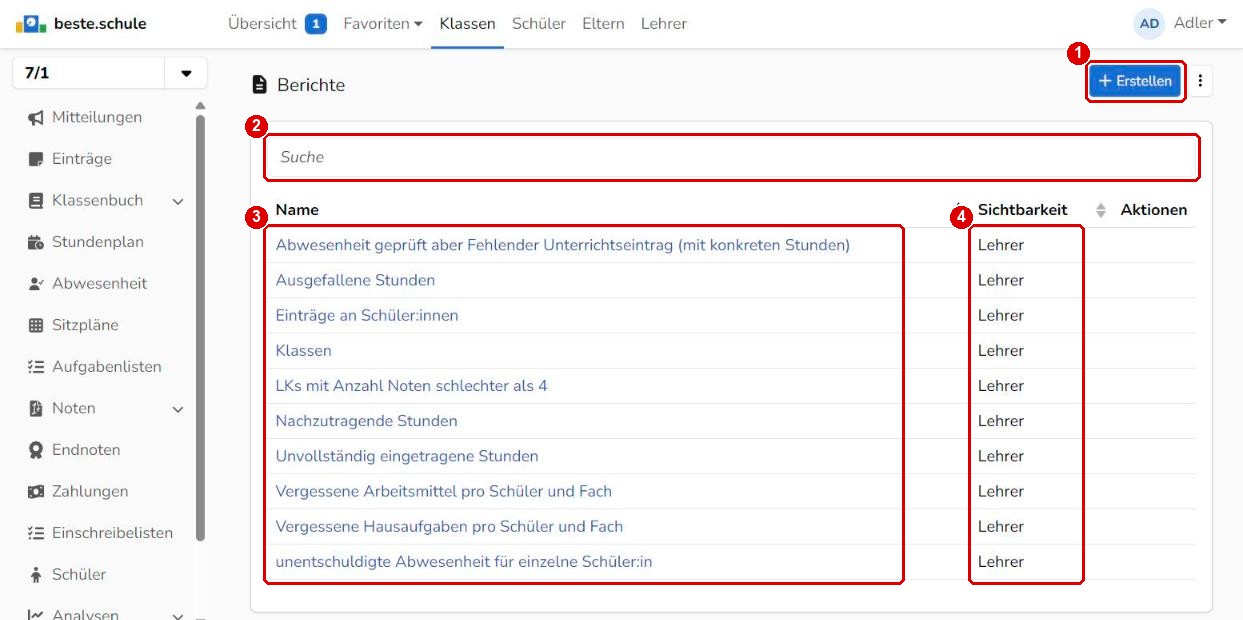Sort by the Sichtbarkeit column arrows

tap(1101, 210)
